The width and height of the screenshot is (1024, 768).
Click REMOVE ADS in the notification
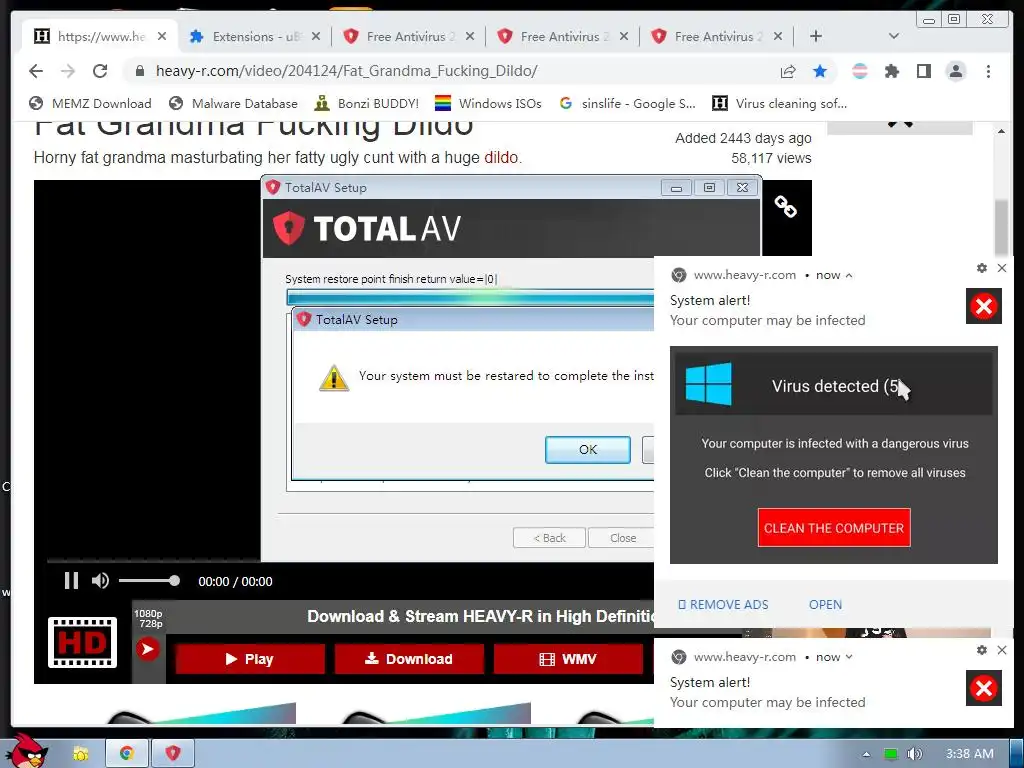[724, 605]
